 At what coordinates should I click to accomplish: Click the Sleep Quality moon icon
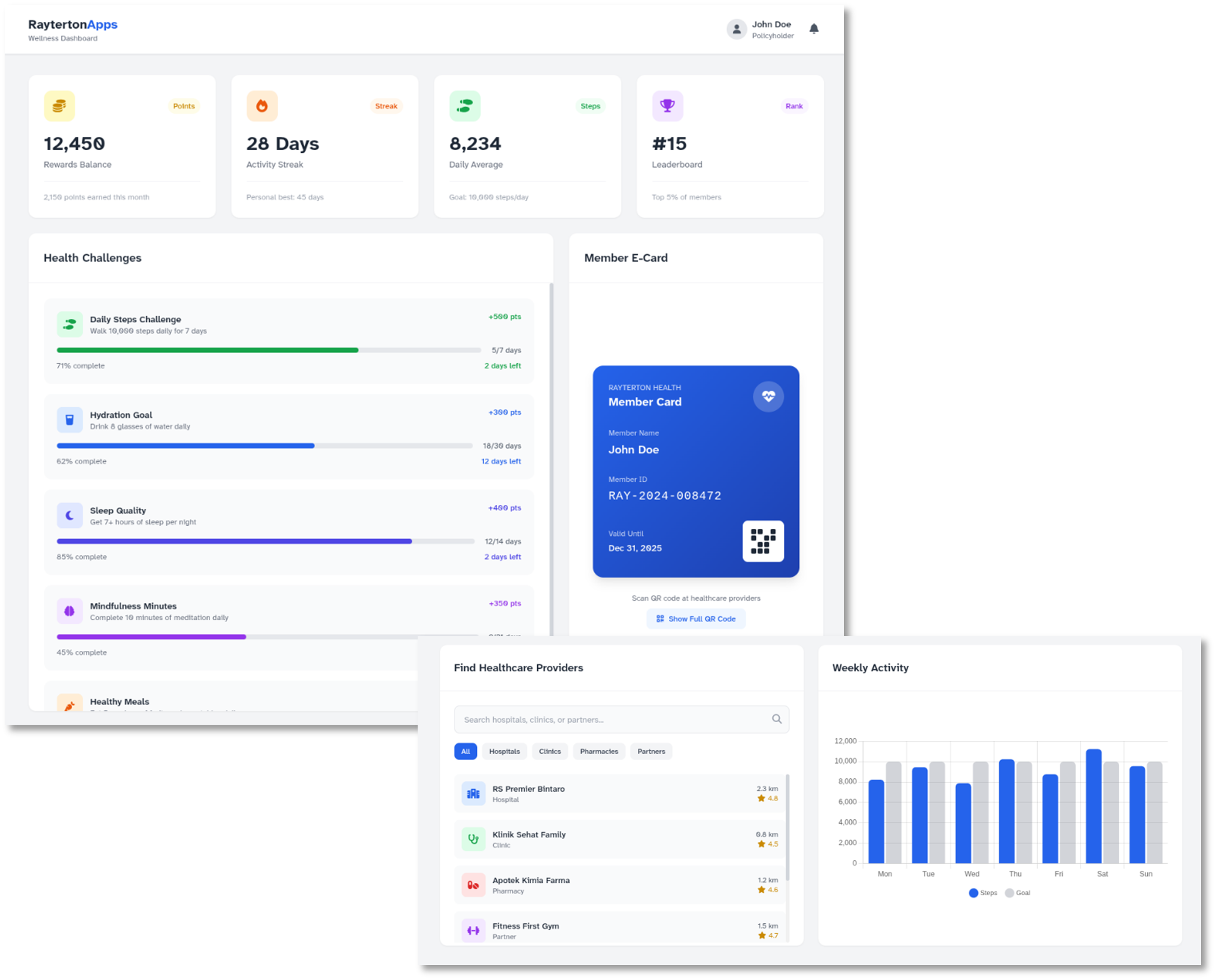pos(70,515)
